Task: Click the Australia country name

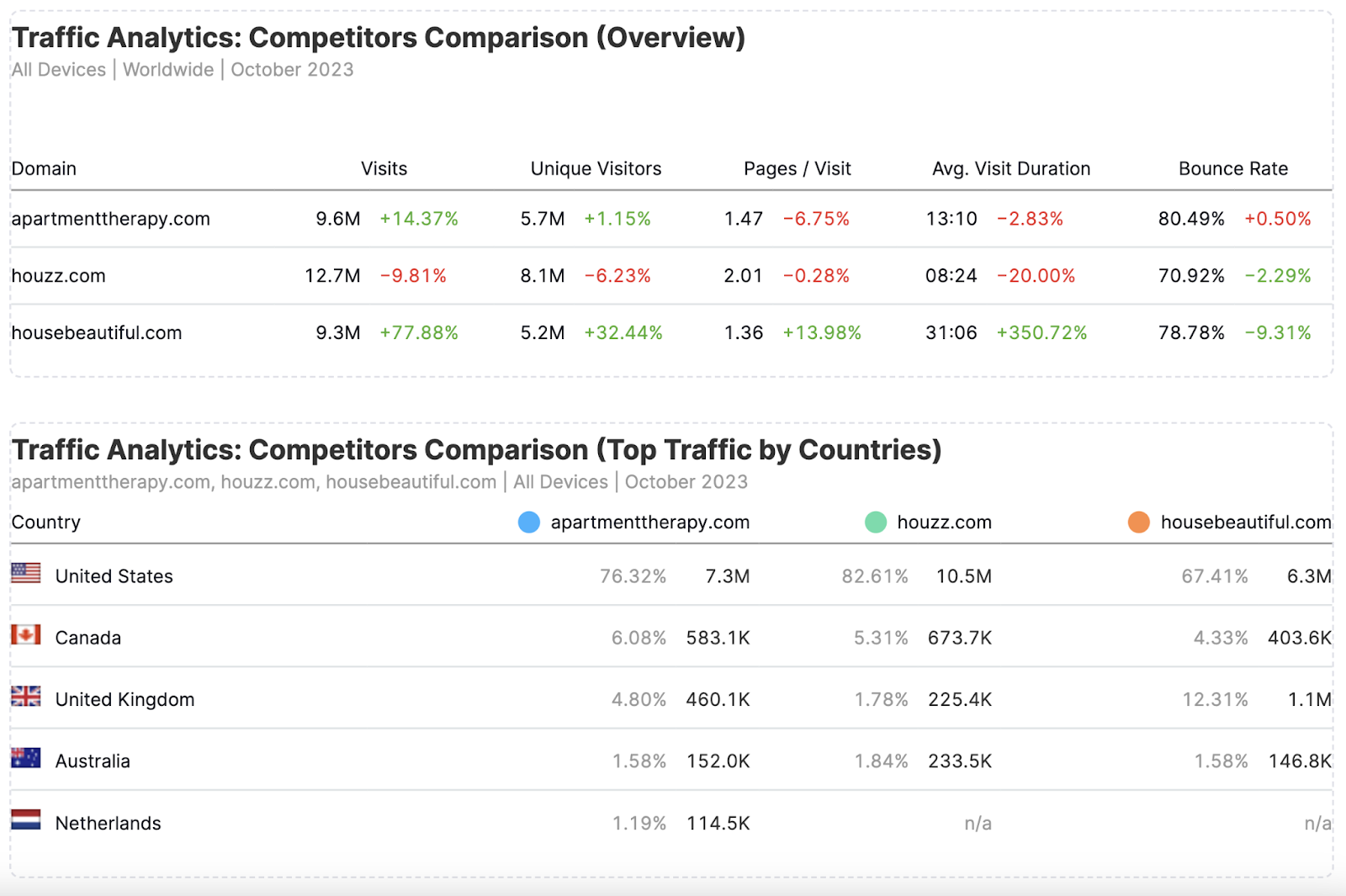Action: pyautogui.click(x=93, y=761)
